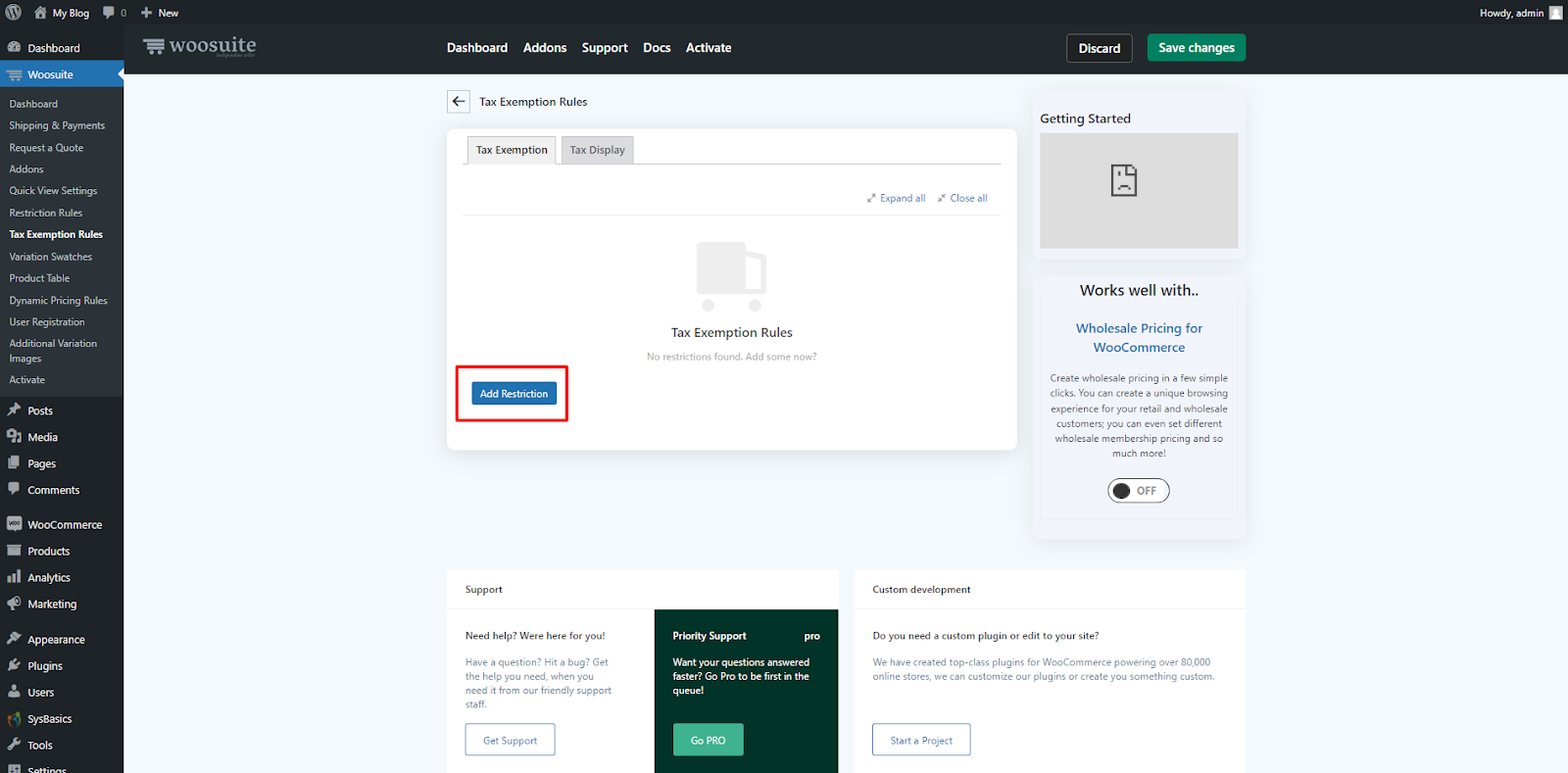Click the Plugins plug icon
The width and height of the screenshot is (1568, 773).
click(14, 665)
